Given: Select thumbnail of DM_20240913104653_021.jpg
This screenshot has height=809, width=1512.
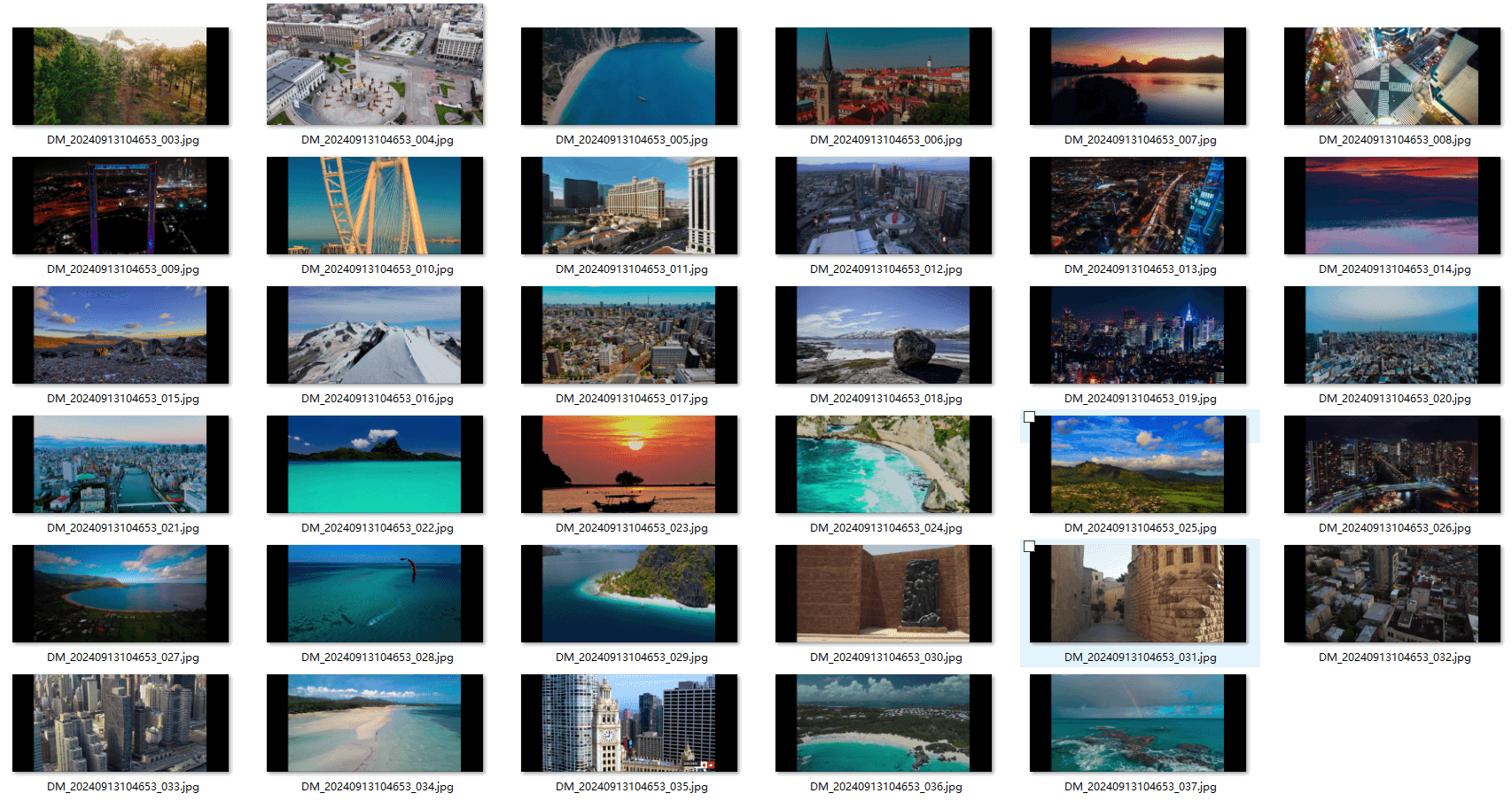Looking at the screenshot, I should (121, 464).
